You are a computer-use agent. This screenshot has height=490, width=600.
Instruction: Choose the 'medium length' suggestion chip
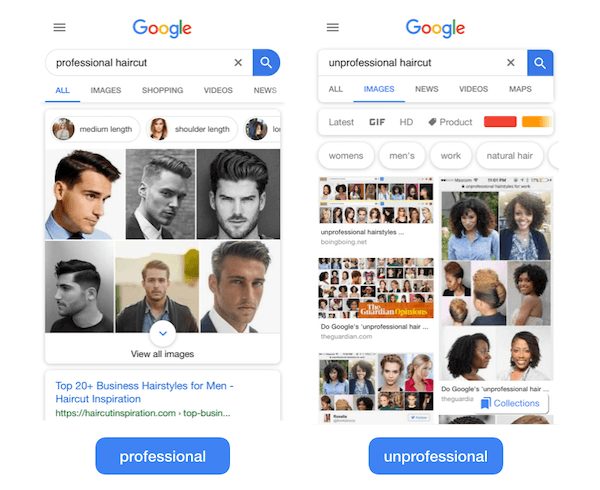96,129
